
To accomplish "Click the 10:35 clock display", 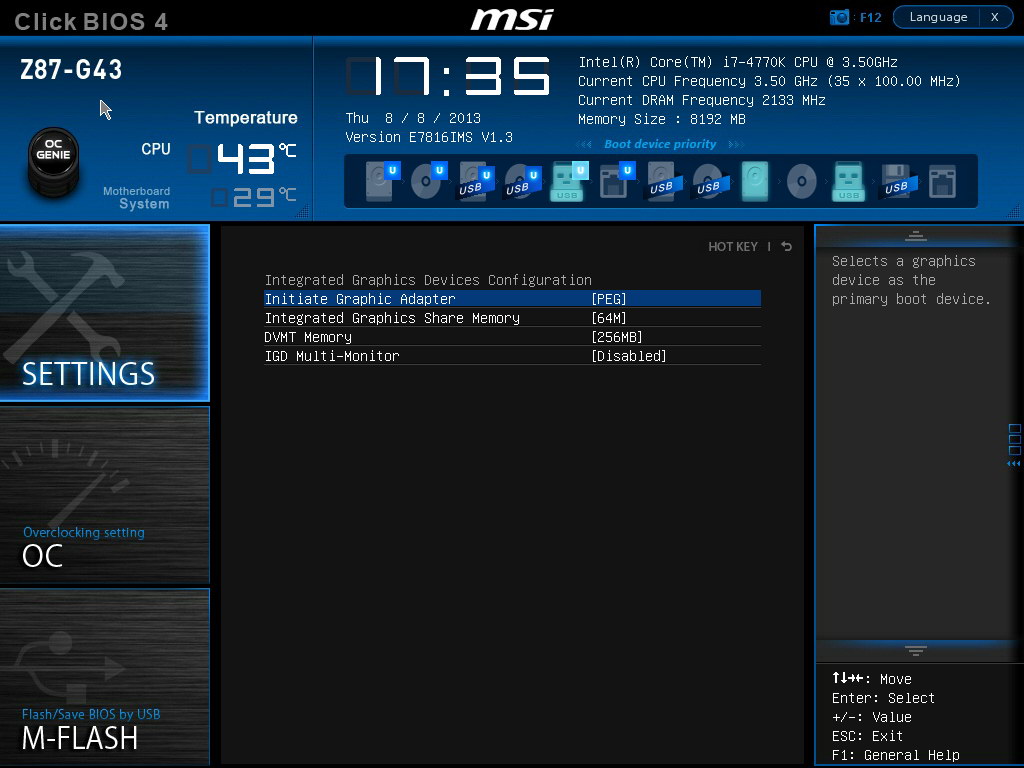I will [448, 76].
